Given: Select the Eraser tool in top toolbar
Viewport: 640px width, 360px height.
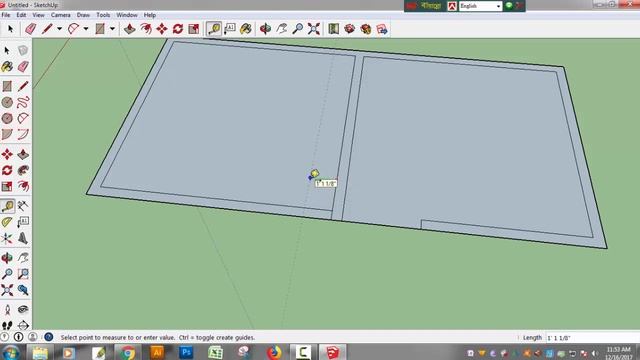Looking at the screenshot, I should [x=31, y=29].
